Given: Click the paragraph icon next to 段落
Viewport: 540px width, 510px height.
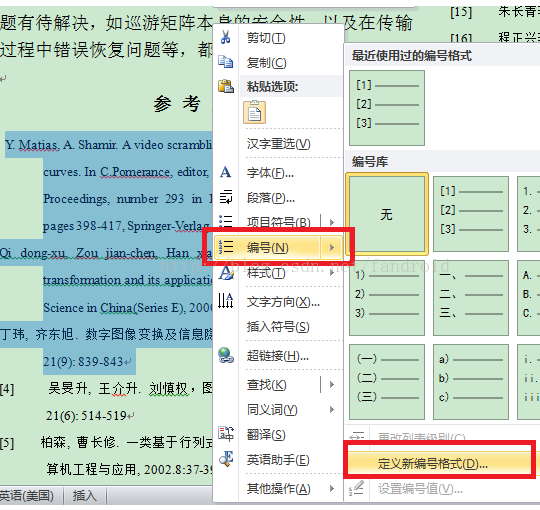Looking at the screenshot, I should pyautogui.click(x=226, y=197).
